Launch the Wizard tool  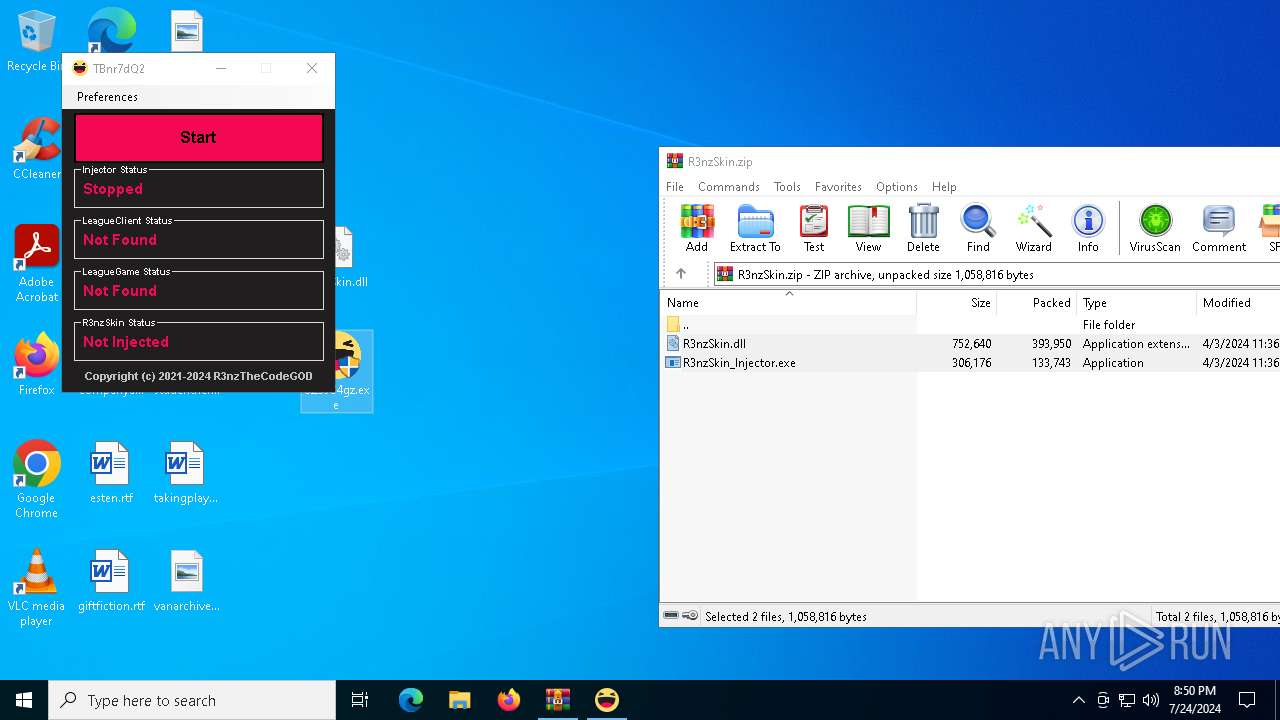[x=1033, y=228]
